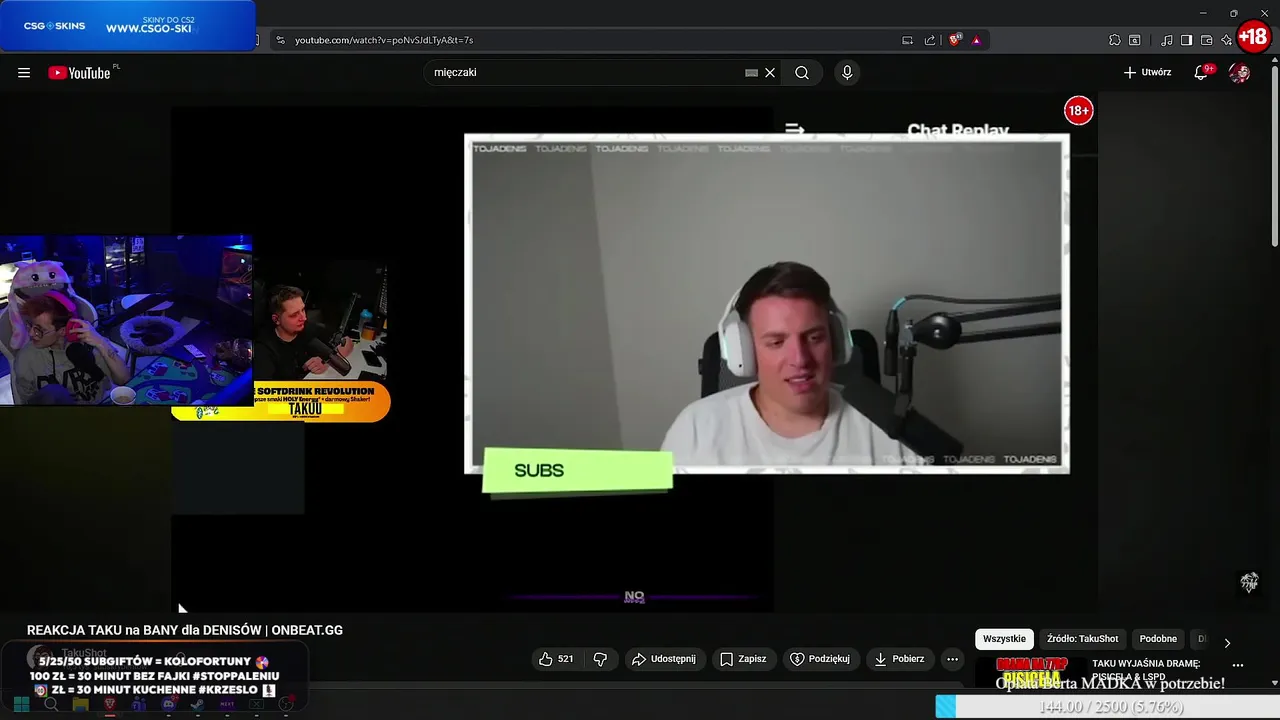Show more filter chips with right arrow
The width and height of the screenshot is (1280, 720).
[1227, 642]
